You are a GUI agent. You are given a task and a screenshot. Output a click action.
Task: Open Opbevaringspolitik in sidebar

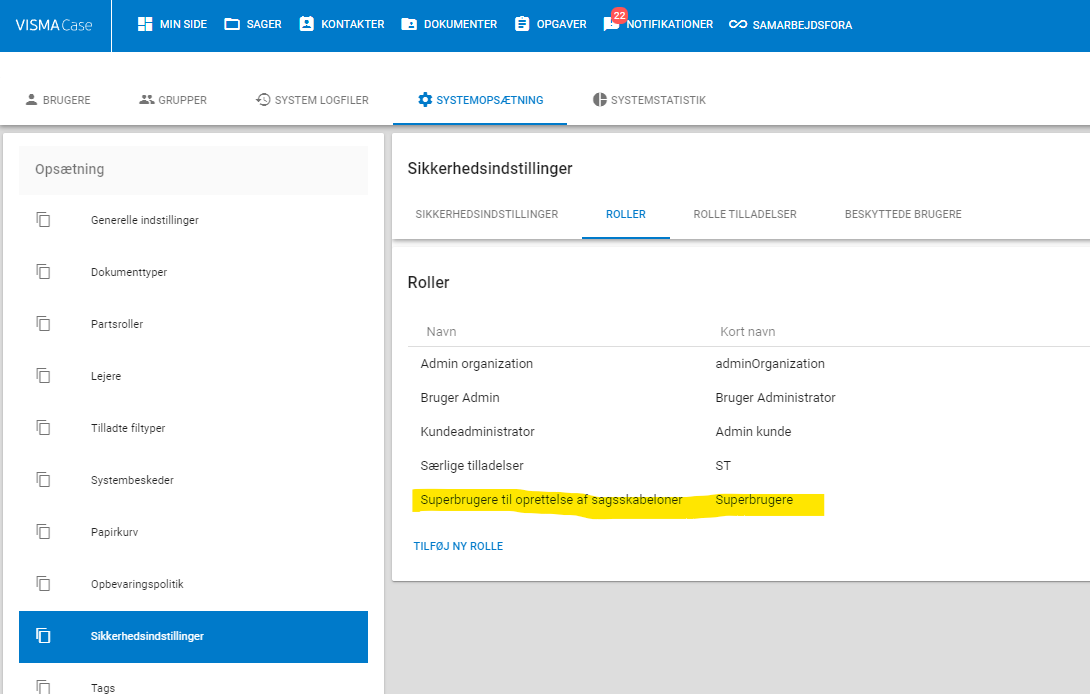[x=193, y=583]
